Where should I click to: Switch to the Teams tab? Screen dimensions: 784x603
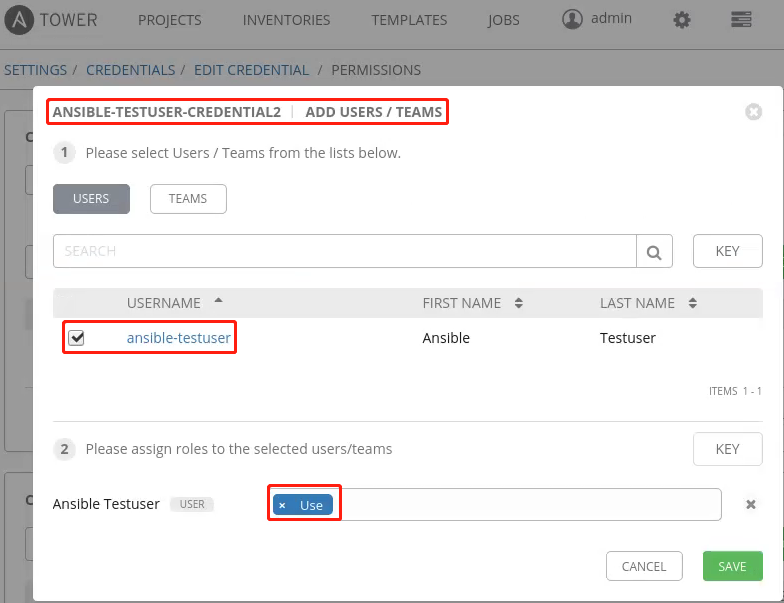(188, 199)
